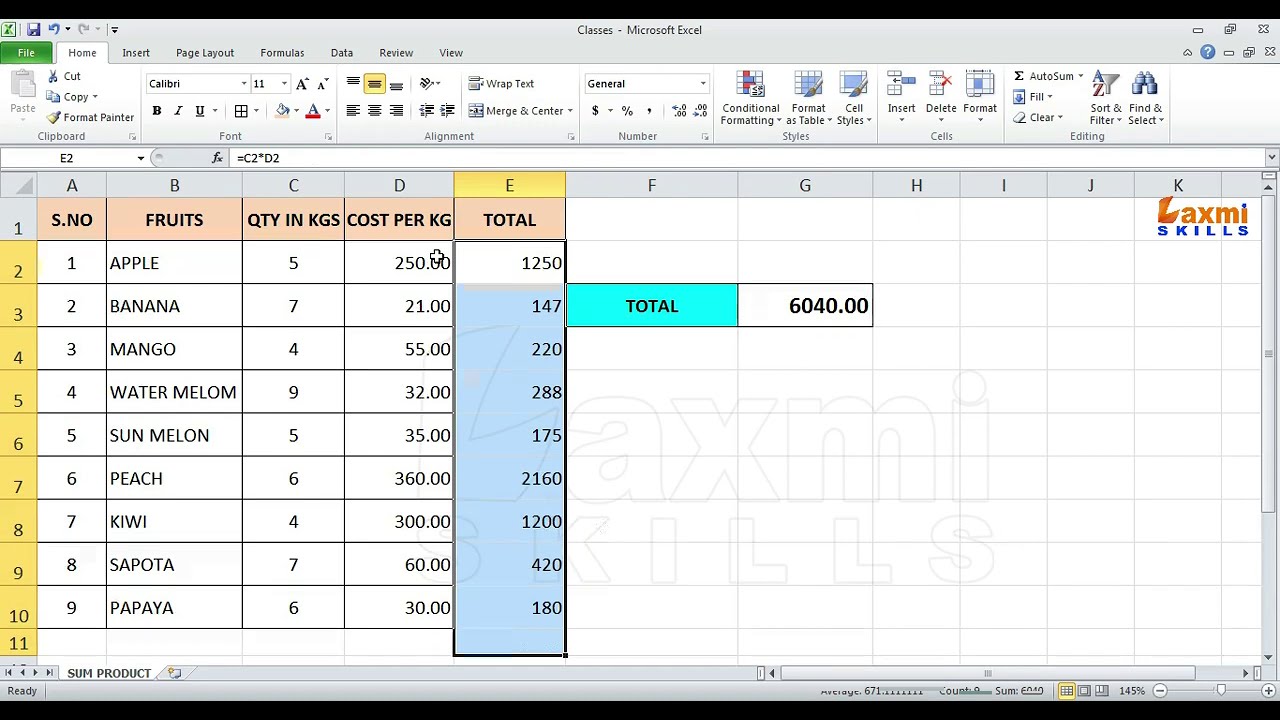Screen dimensions: 1280x720
Task: Click Decrease Decimal icon
Action: pyautogui.click(x=698, y=111)
